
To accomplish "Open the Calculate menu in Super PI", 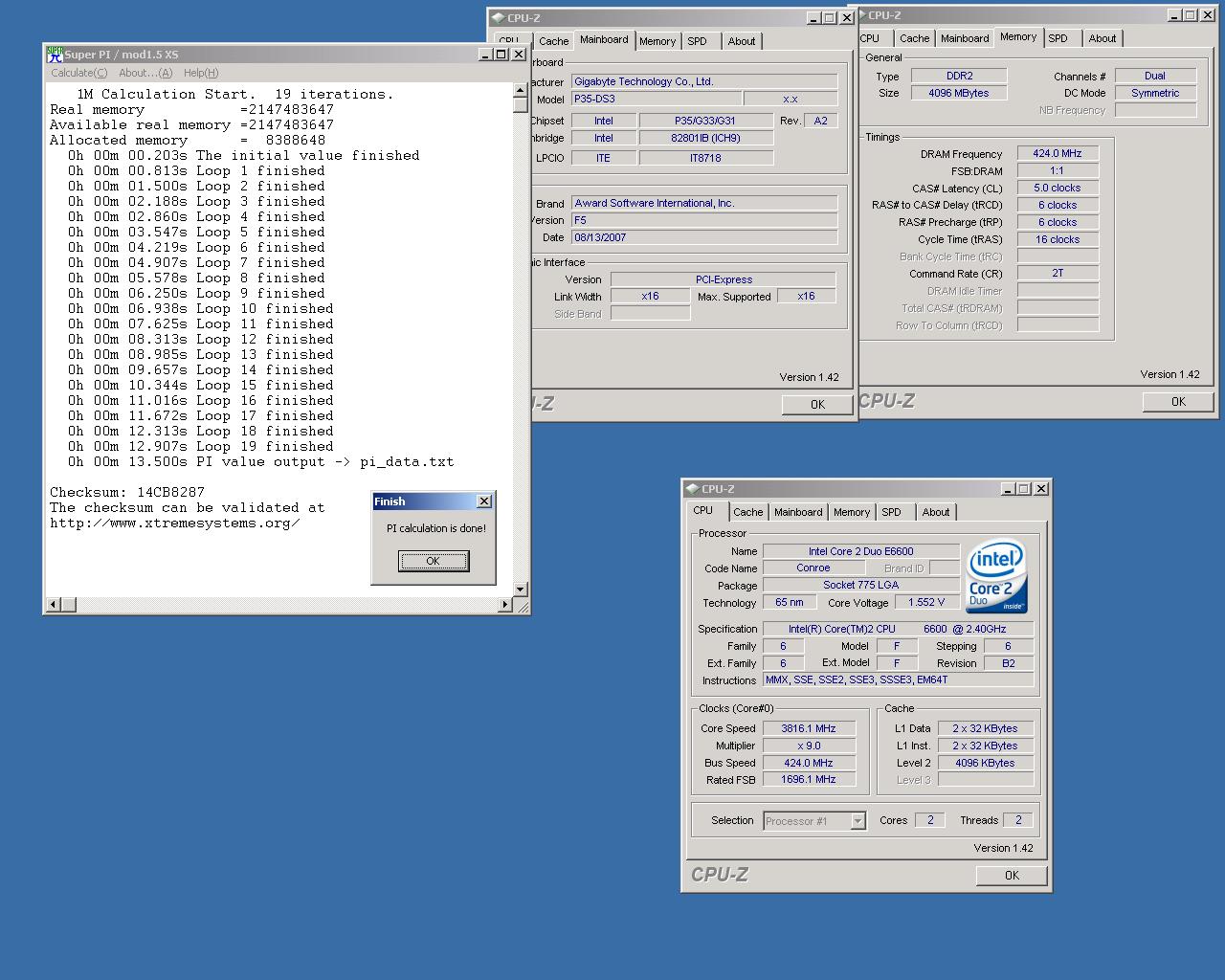I will [78, 73].
